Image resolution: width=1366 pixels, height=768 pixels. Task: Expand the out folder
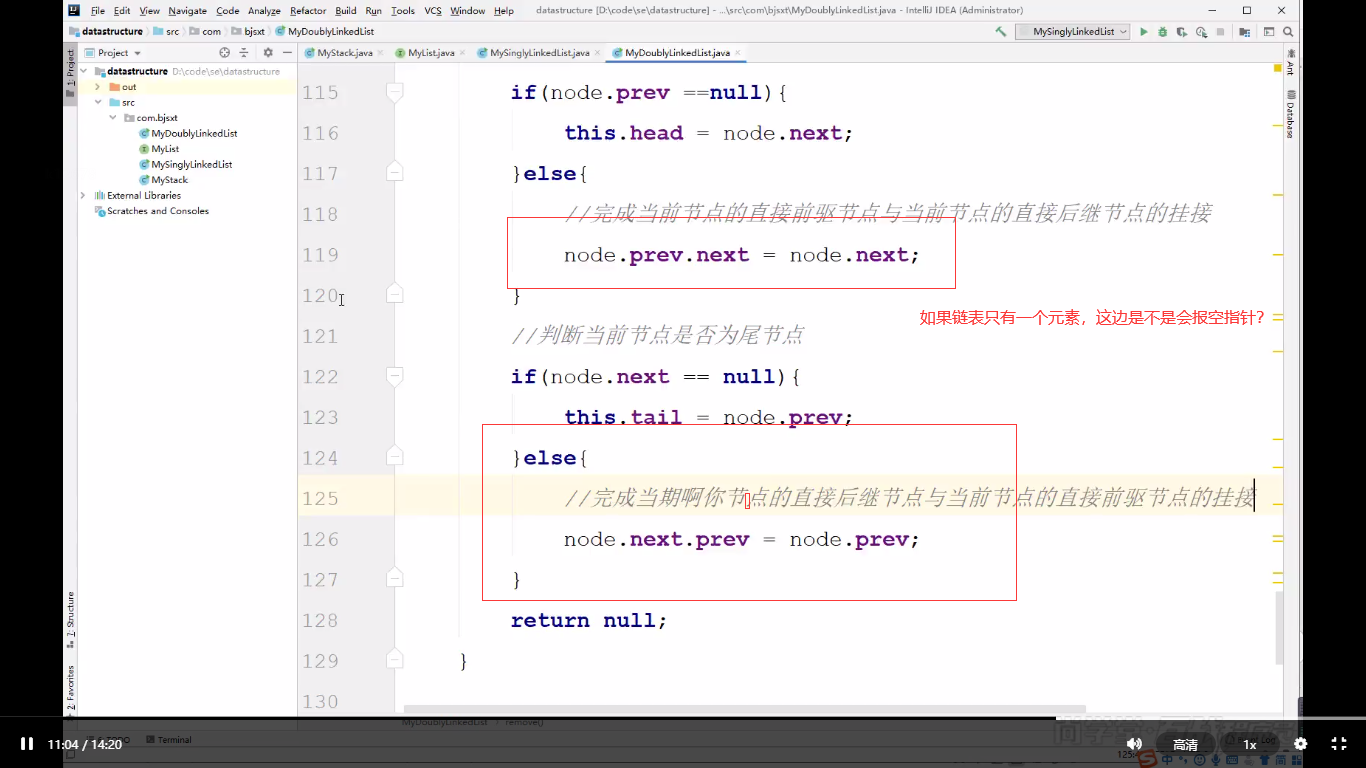pos(98,87)
